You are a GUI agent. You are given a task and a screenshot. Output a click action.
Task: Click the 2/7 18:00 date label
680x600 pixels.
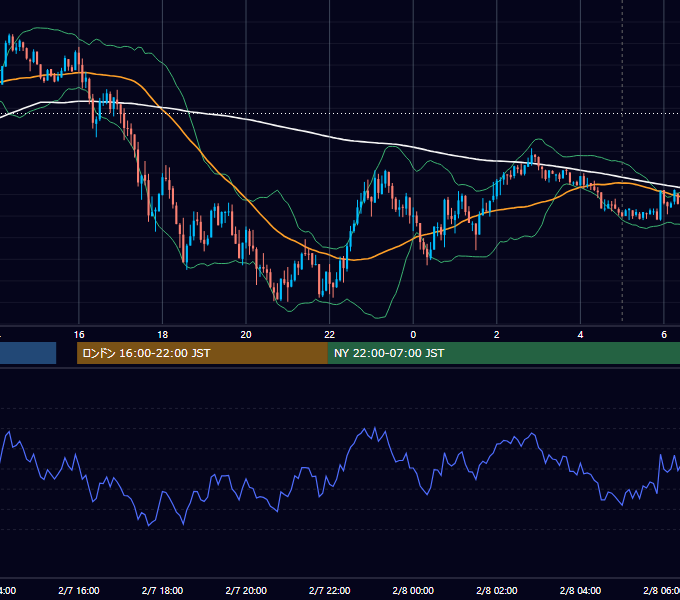point(163,590)
